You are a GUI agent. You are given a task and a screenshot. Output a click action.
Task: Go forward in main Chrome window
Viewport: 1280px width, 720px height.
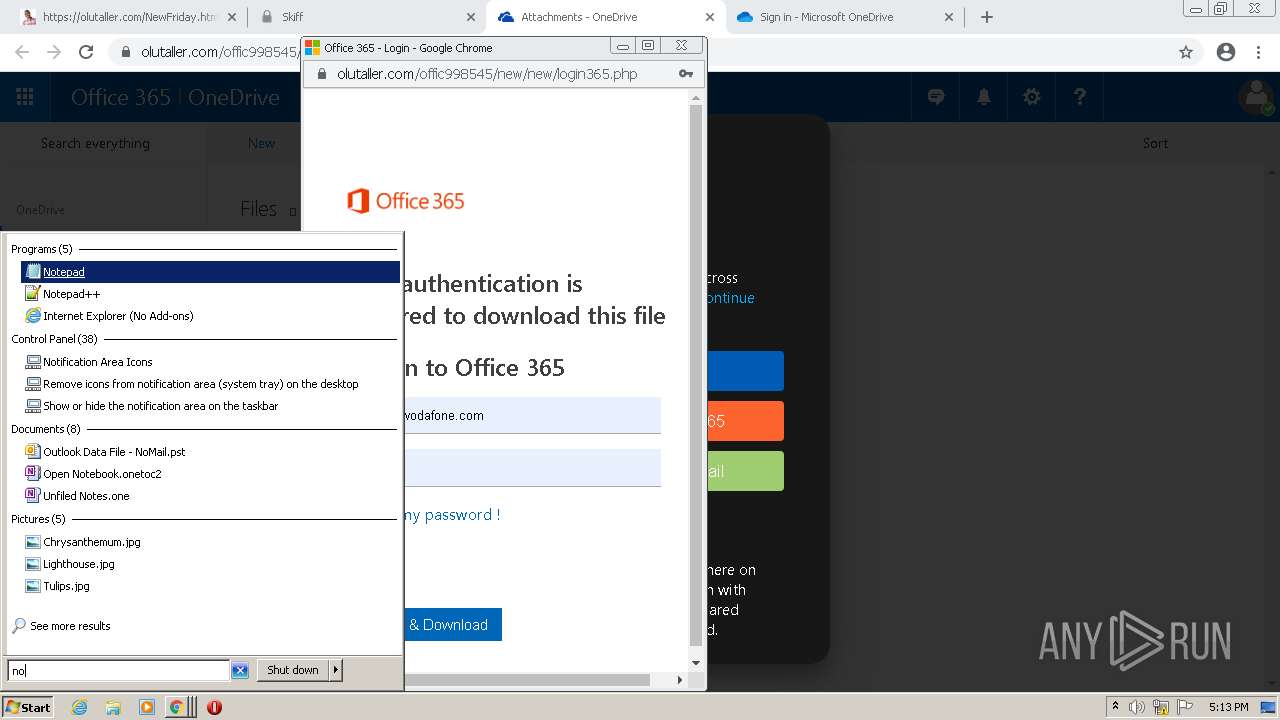point(54,52)
